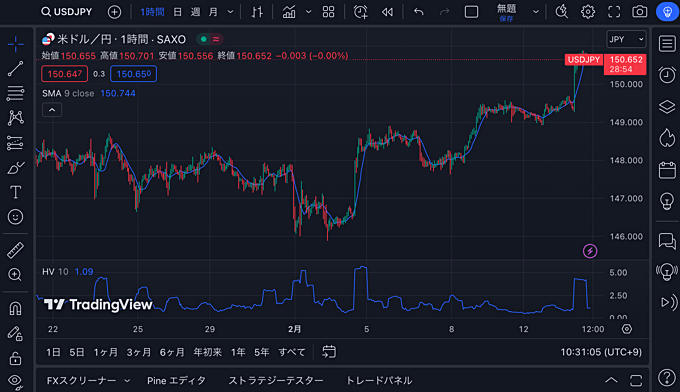Undo the last chart action
This screenshot has width=680, height=392.
tap(418, 12)
